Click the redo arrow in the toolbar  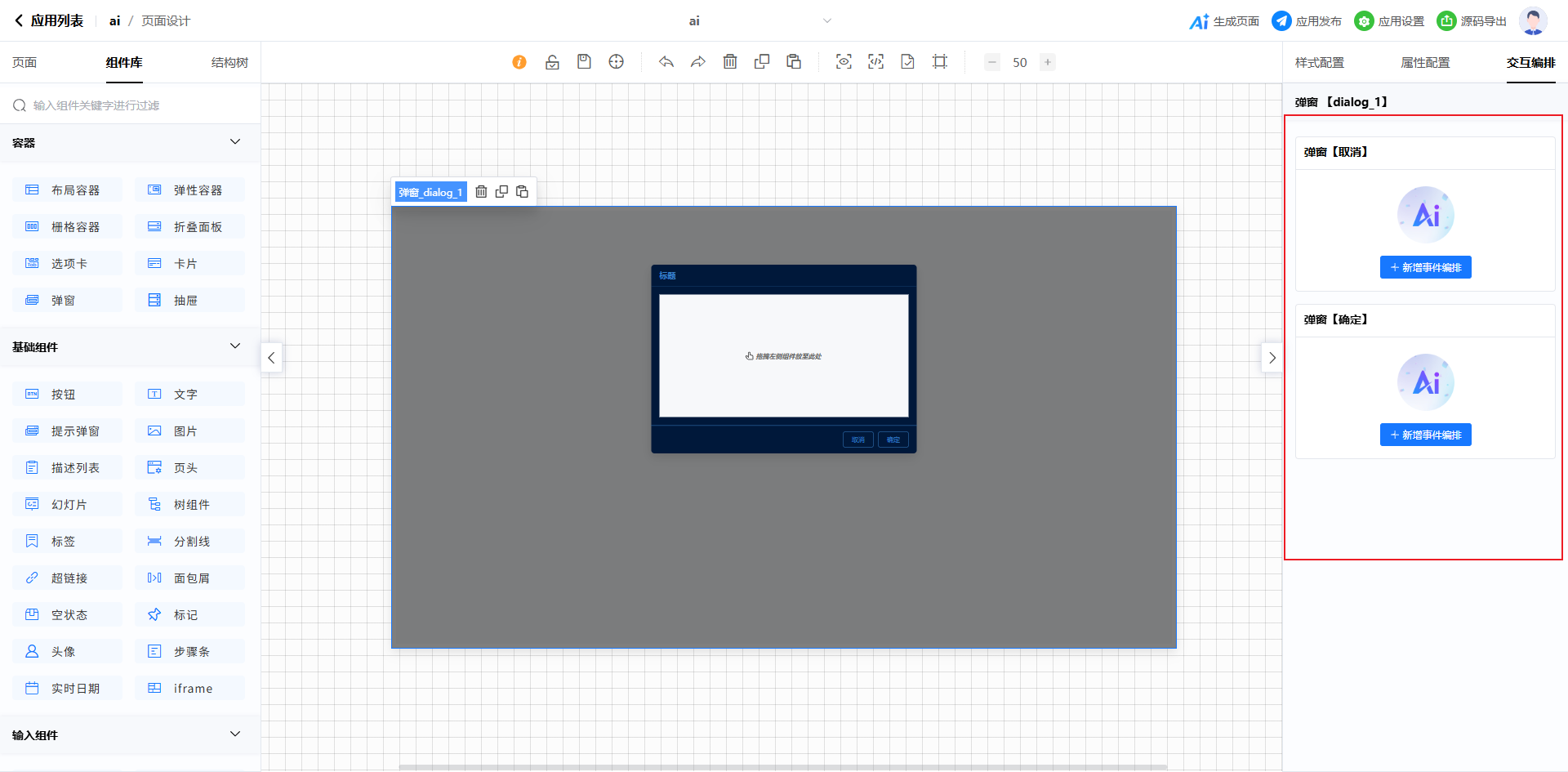(698, 62)
